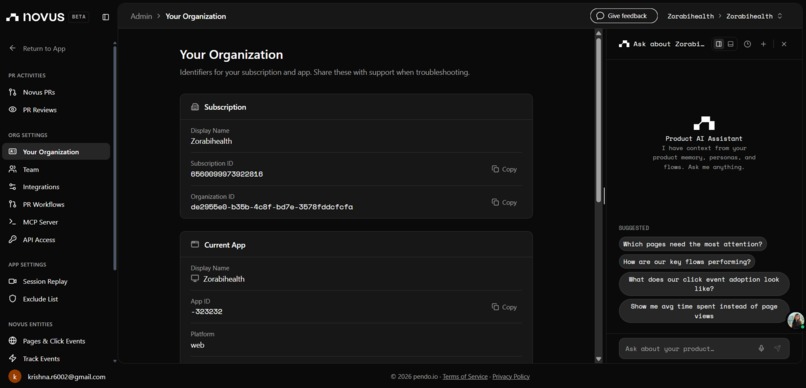The width and height of the screenshot is (806, 388).
Task: Click the Give feedback button
Action: (x=624, y=16)
